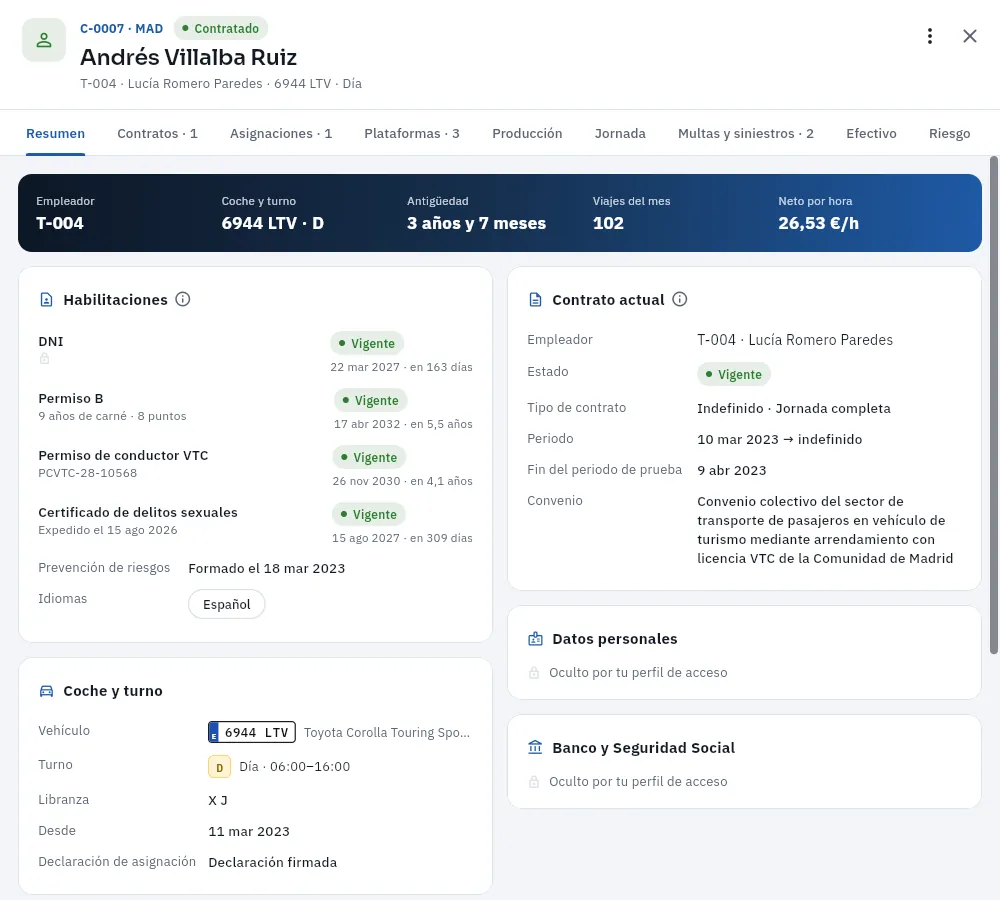
Task: Click the lock icon in Banco y Seguridad Social
Action: [x=534, y=782]
